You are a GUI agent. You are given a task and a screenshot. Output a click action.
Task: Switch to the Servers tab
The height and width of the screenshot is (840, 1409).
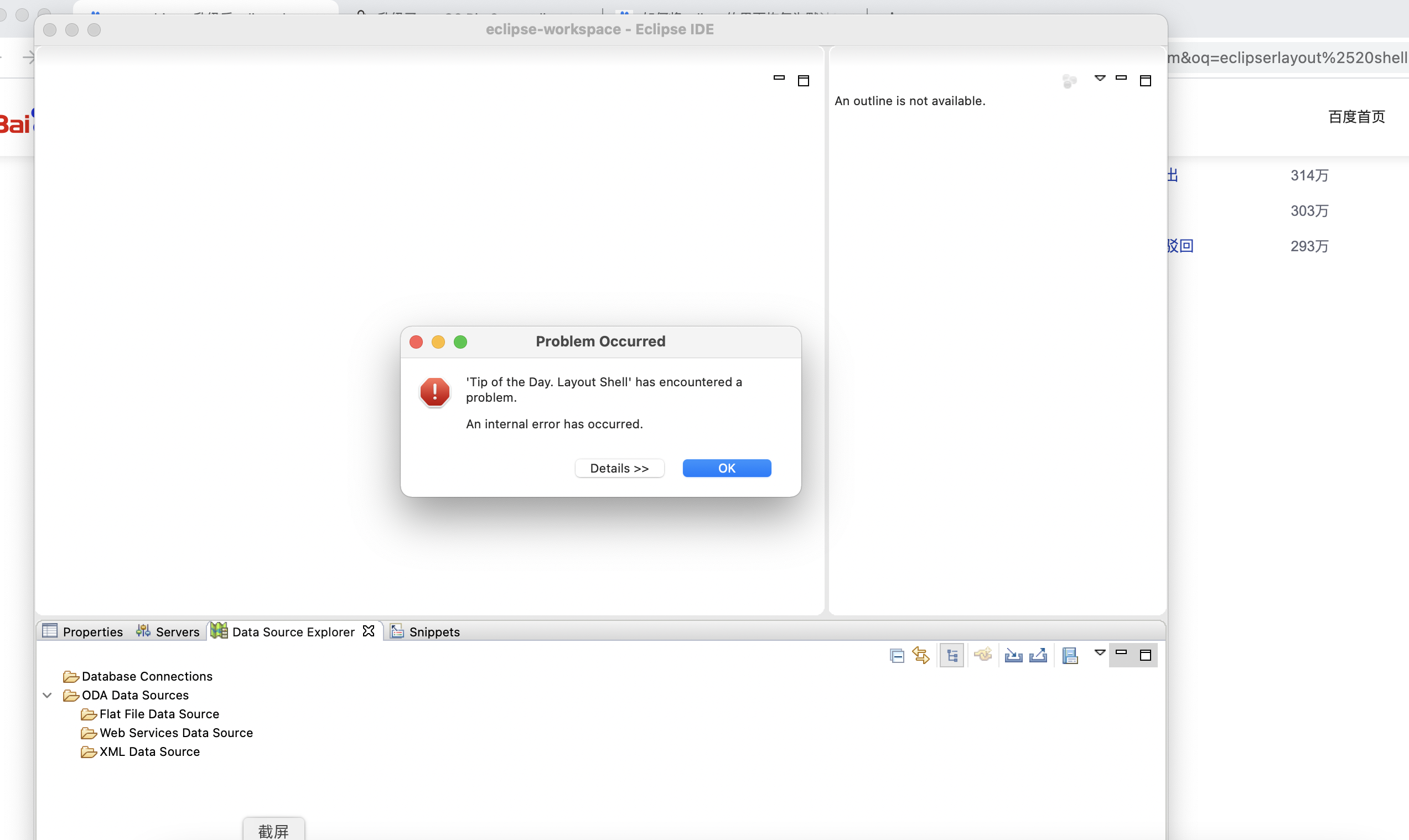click(168, 632)
